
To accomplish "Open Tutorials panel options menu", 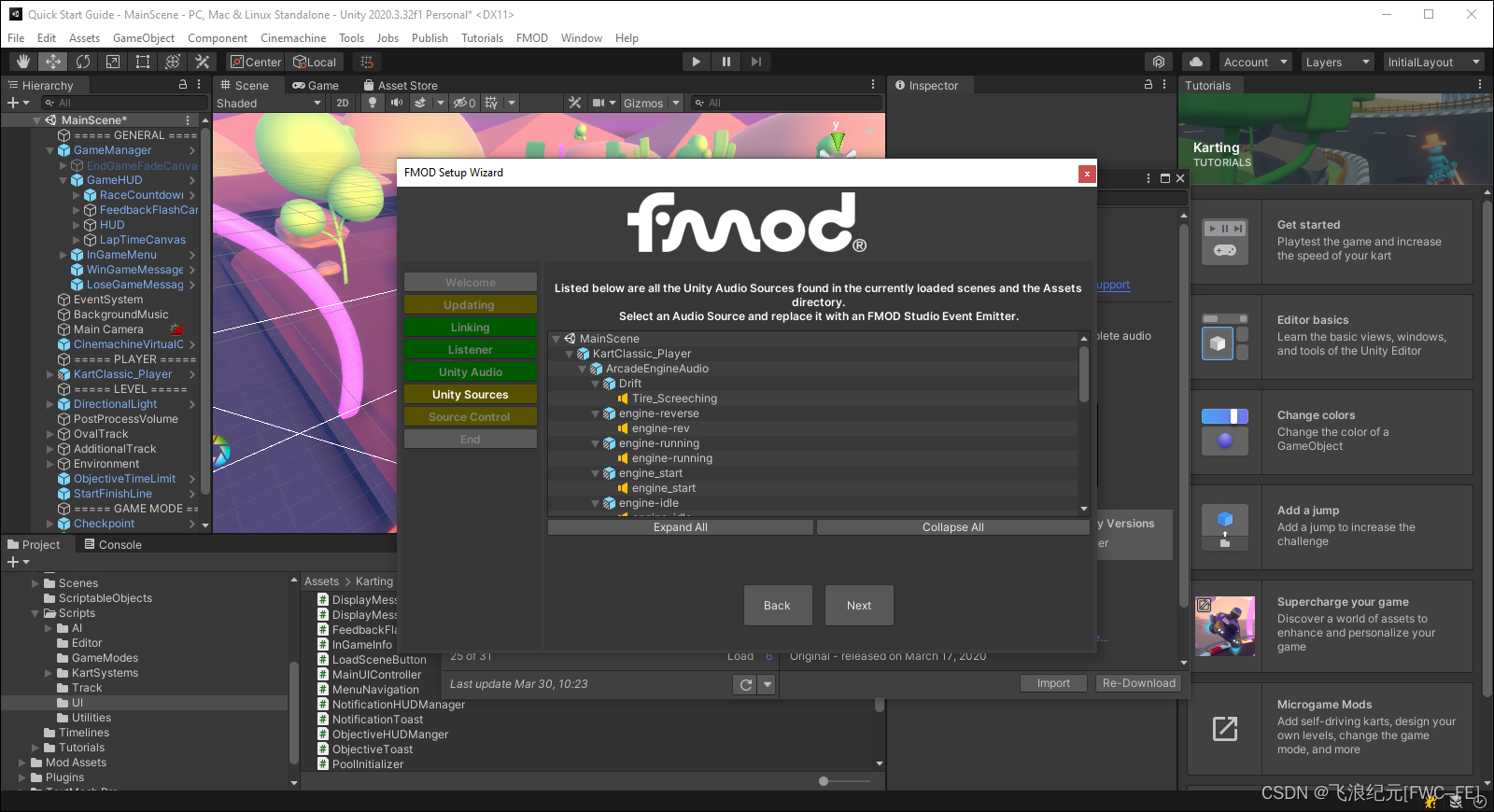I will pos(1480,84).
